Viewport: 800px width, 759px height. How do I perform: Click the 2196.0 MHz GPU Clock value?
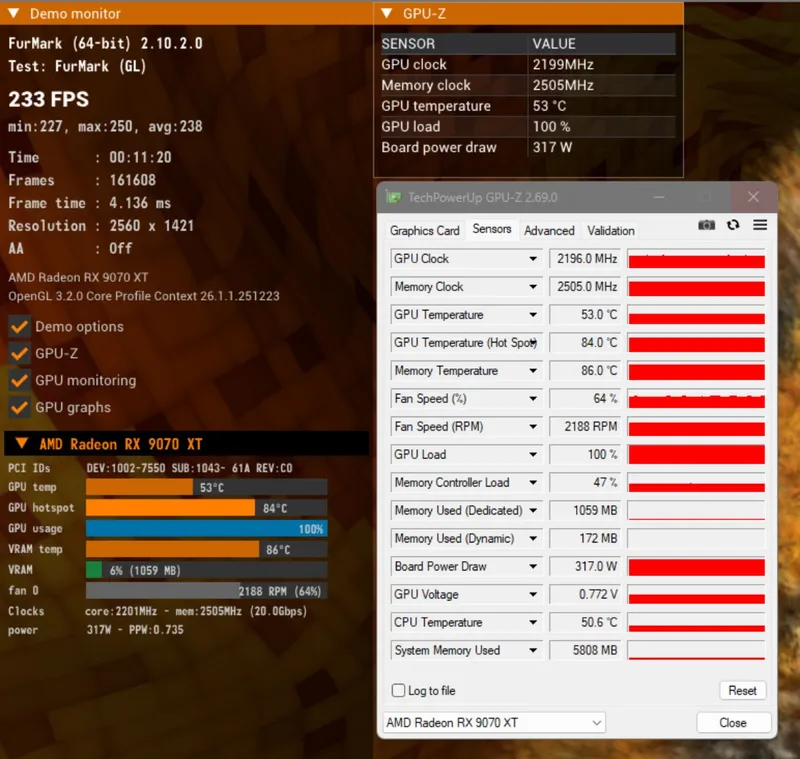[x=585, y=259]
